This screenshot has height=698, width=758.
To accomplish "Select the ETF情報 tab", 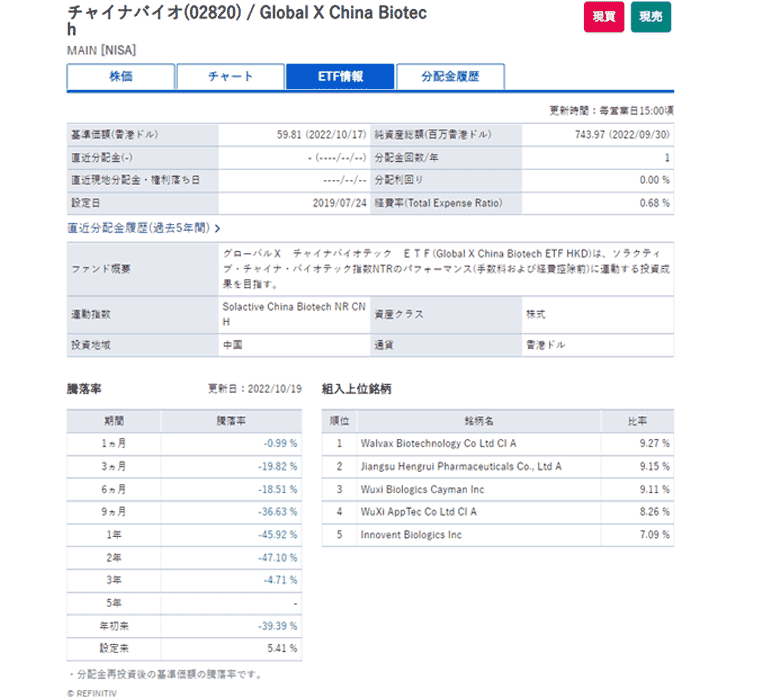I will click(x=339, y=77).
